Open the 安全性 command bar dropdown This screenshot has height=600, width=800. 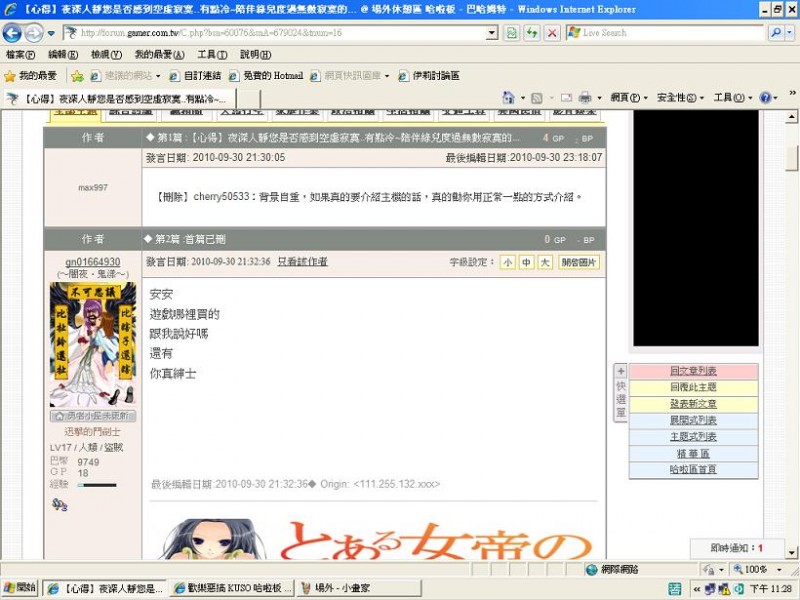click(x=676, y=98)
